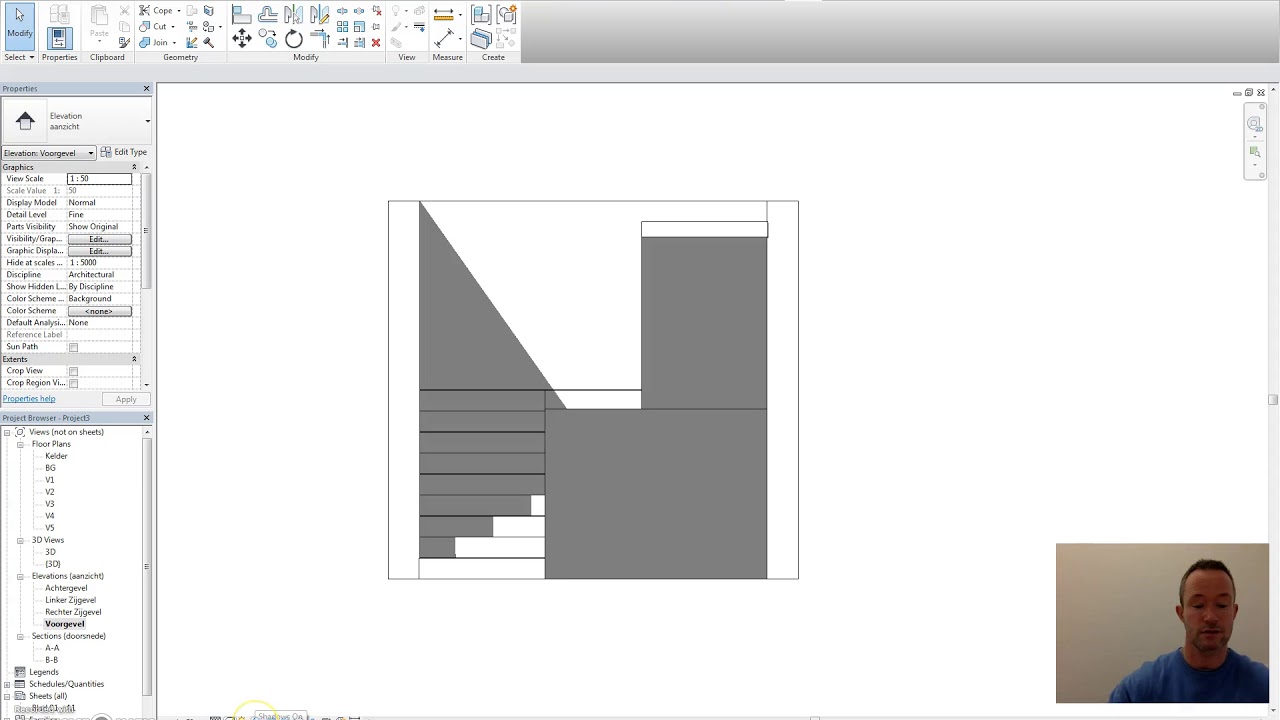This screenshot has height=720, width=1280.
Task: Collapse the Sections (doorsnede) tree node
Action: (20, 636)
